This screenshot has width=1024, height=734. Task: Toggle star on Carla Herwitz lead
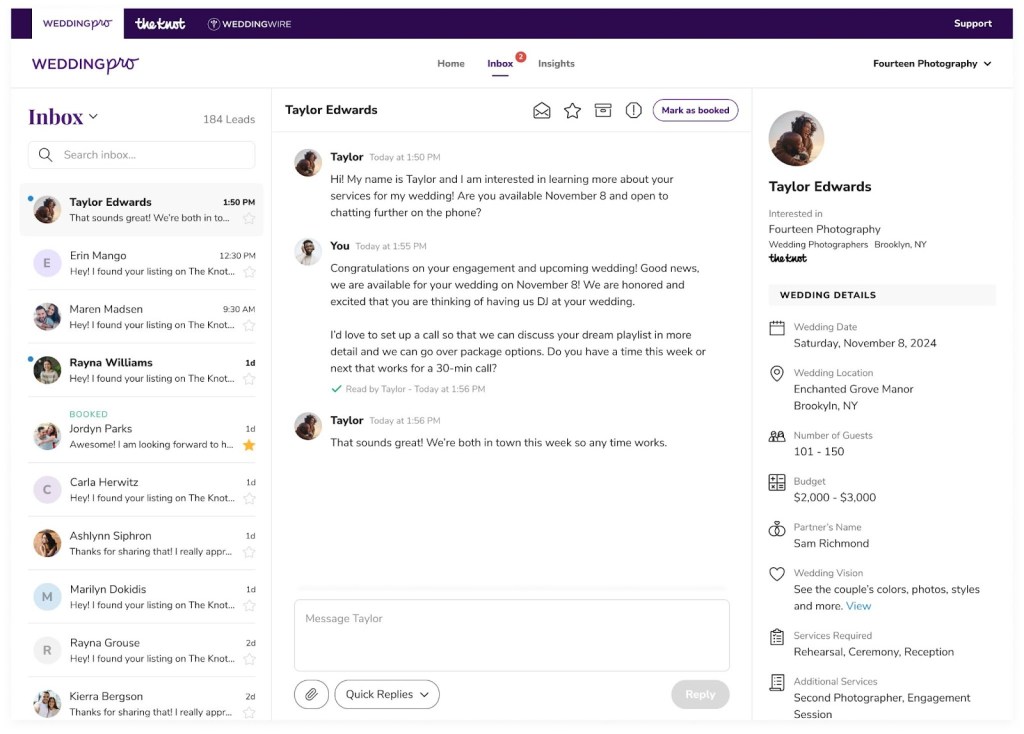click(x=249, y=498)
